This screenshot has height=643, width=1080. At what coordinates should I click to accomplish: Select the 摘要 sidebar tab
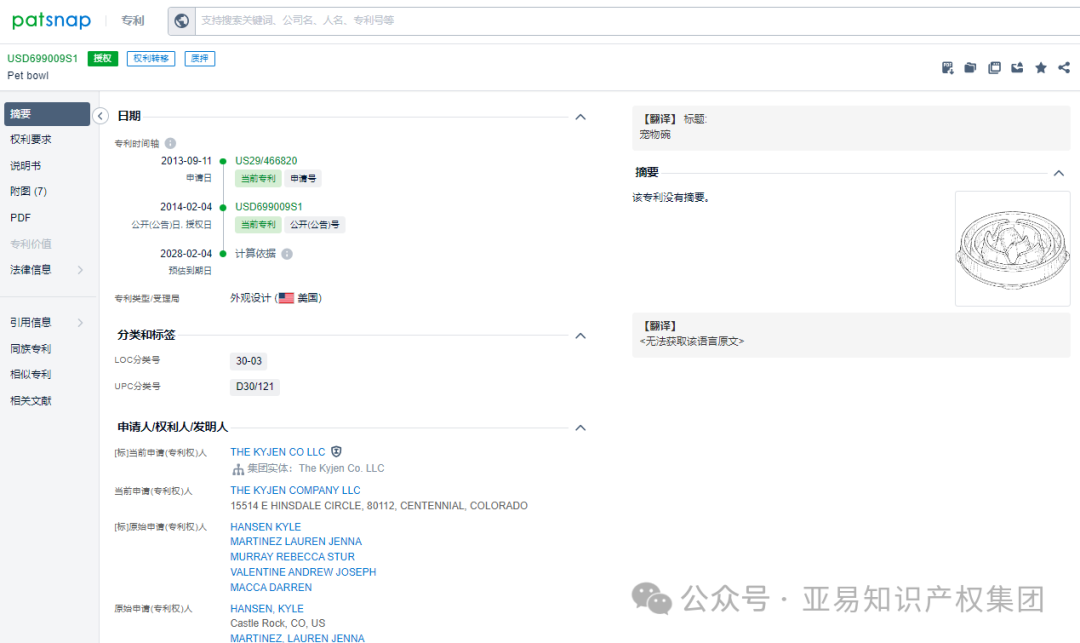point(47,114)
